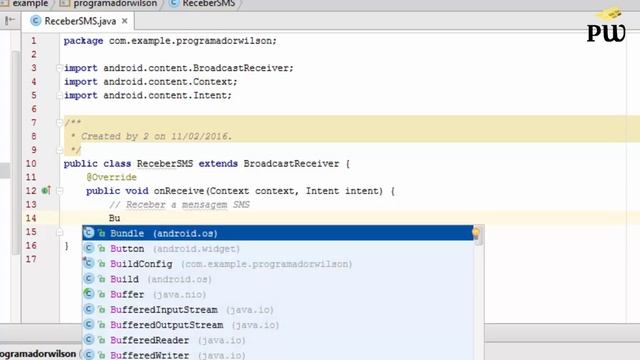Click the override gutter icon on line 12
640x360 pixels.
[46, 191]
